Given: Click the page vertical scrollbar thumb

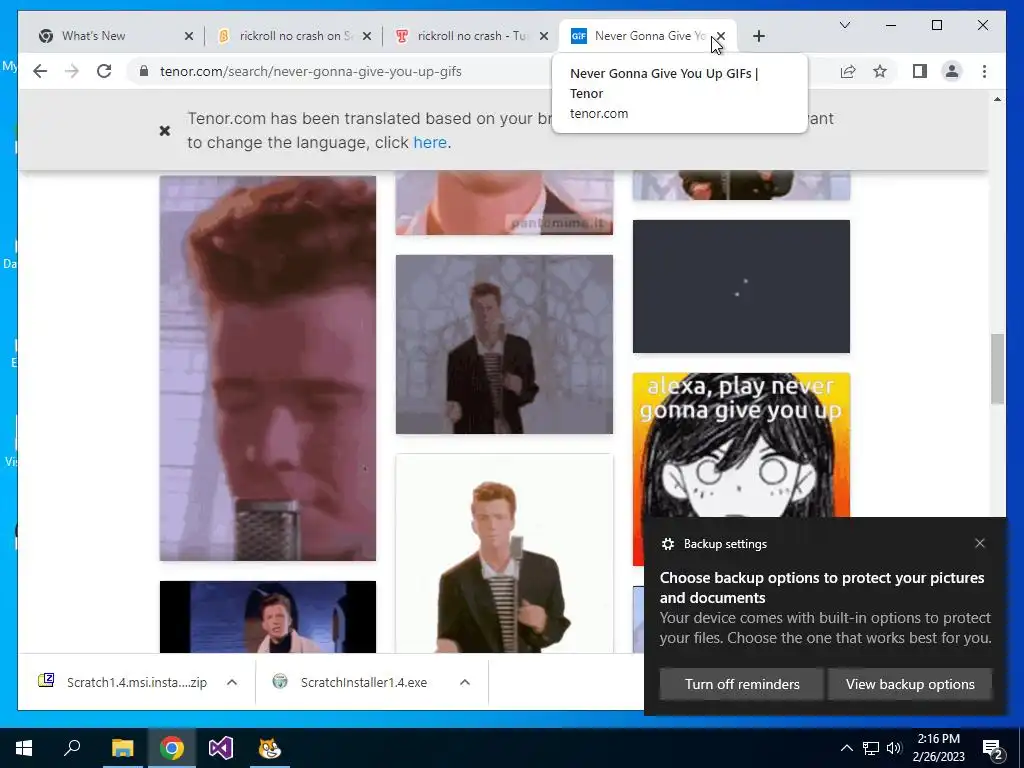Looking at the screenshot, I should pyautogui.click(x=997, y=368).
